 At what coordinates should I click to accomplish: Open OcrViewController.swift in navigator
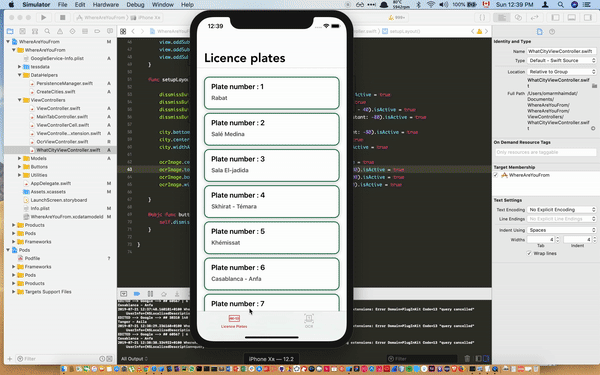point(62,142)
